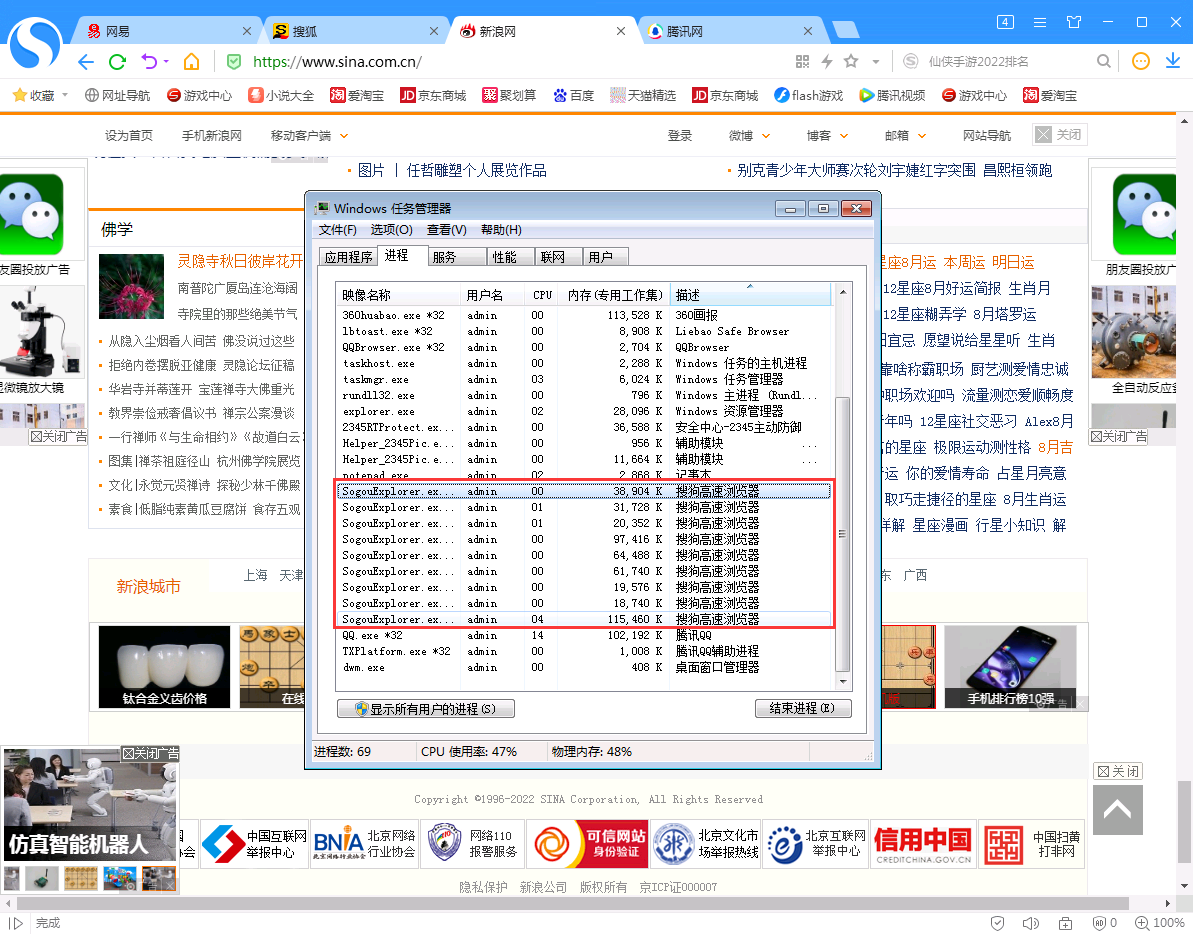Select explorer.exe process row
1193x934 pixels.
[x=584, y=411]
